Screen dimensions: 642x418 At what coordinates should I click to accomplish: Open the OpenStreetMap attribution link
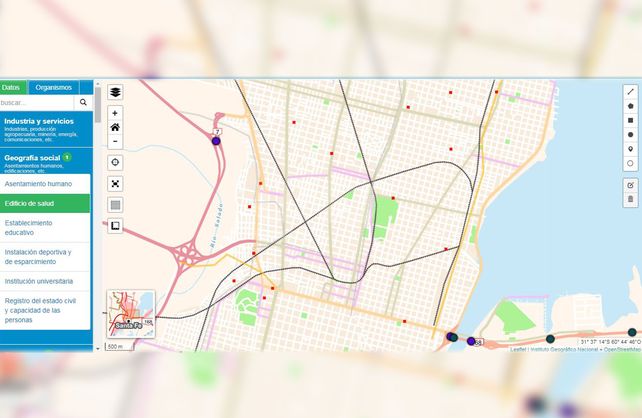point(622,349)
